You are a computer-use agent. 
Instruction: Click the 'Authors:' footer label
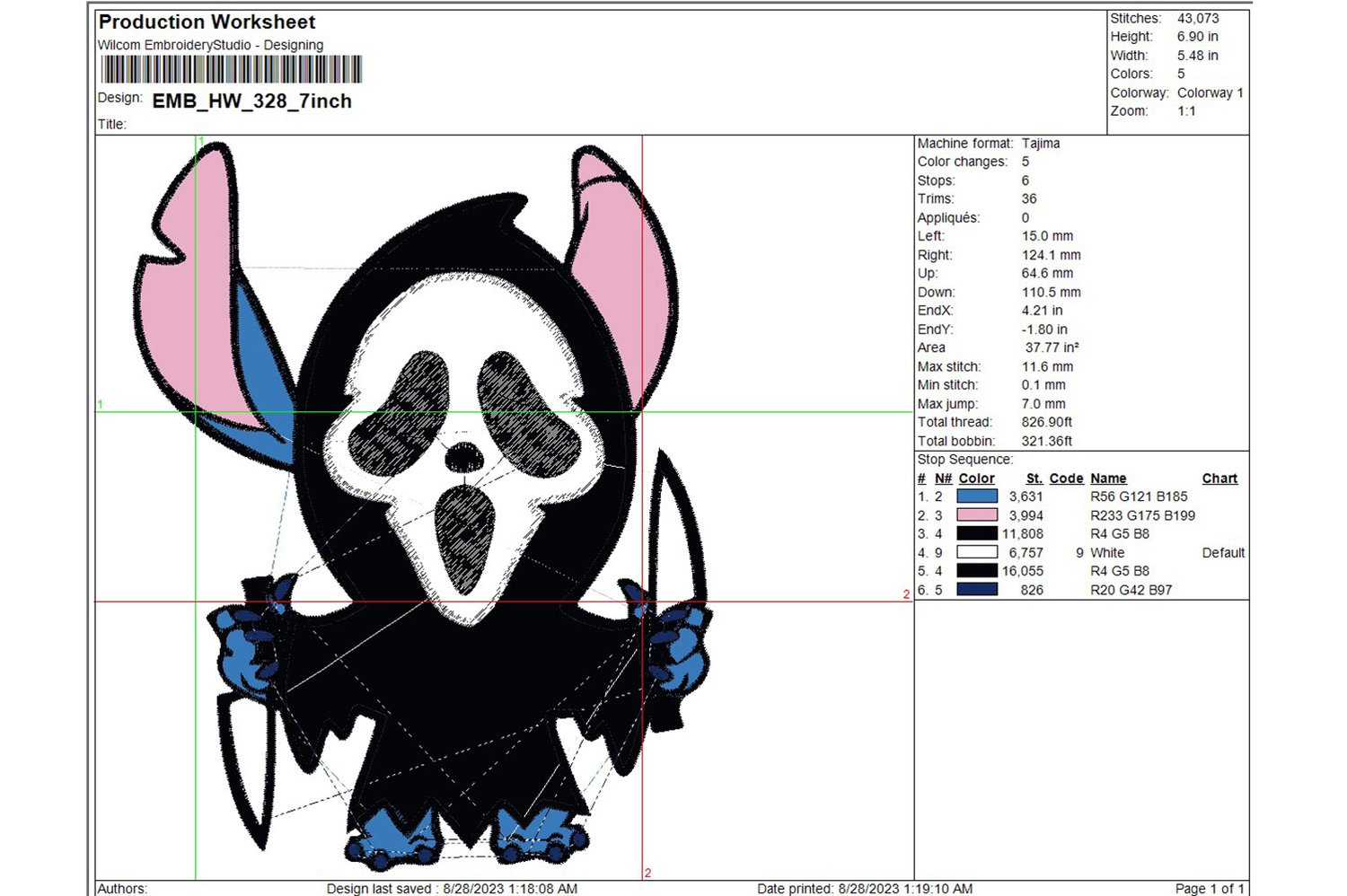click(x=122, y=889)
